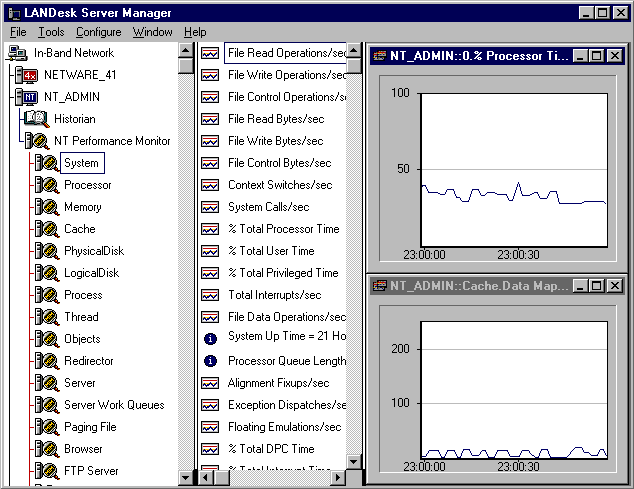Select % Total User Time counter

tap(271, 251)
